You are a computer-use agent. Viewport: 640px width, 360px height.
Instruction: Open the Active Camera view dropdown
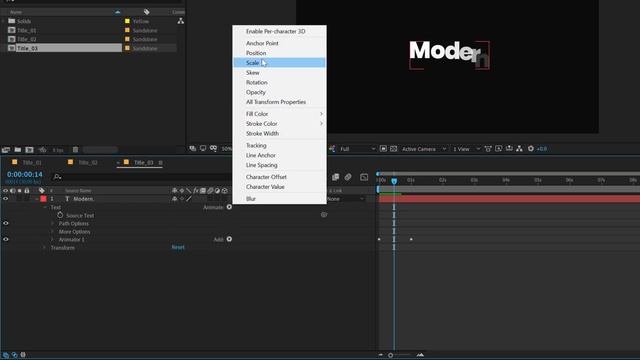[x=424, y=149]
